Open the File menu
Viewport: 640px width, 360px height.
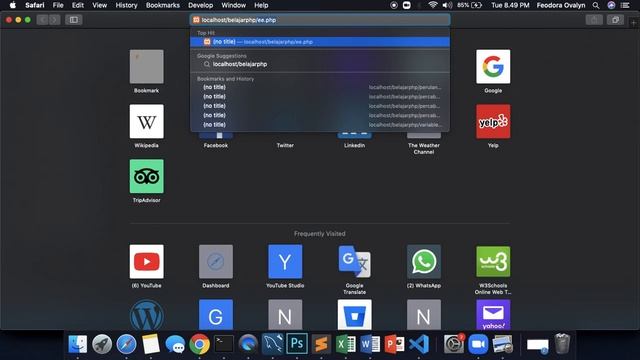coord(58,5)
